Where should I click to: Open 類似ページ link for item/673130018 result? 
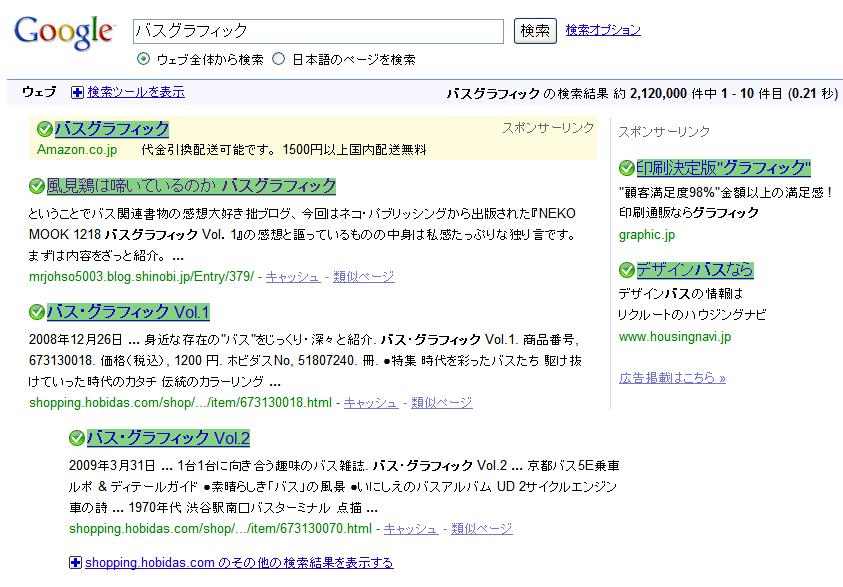pos(441,402)
